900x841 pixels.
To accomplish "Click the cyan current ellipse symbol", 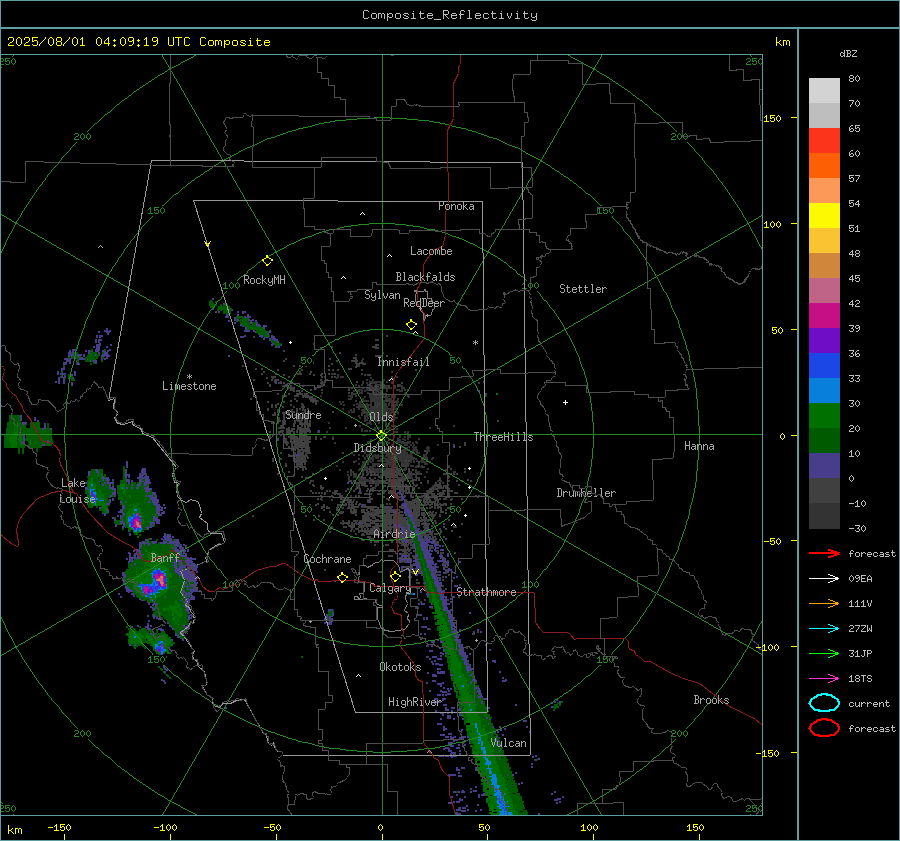I will [x=824, y=703].
